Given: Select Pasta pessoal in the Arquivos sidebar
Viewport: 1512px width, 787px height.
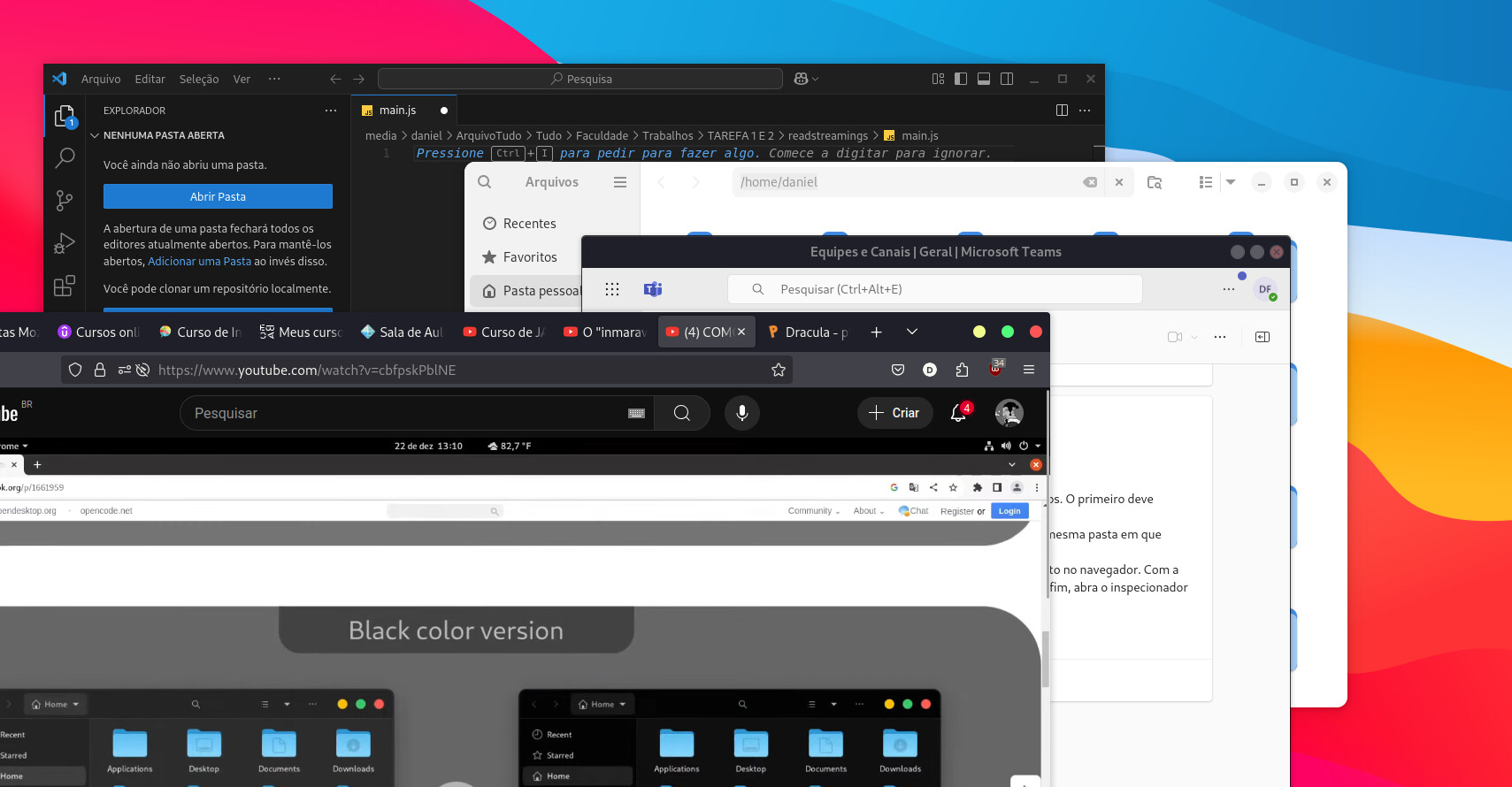Looking at the screenshot, I should point(526,291).
